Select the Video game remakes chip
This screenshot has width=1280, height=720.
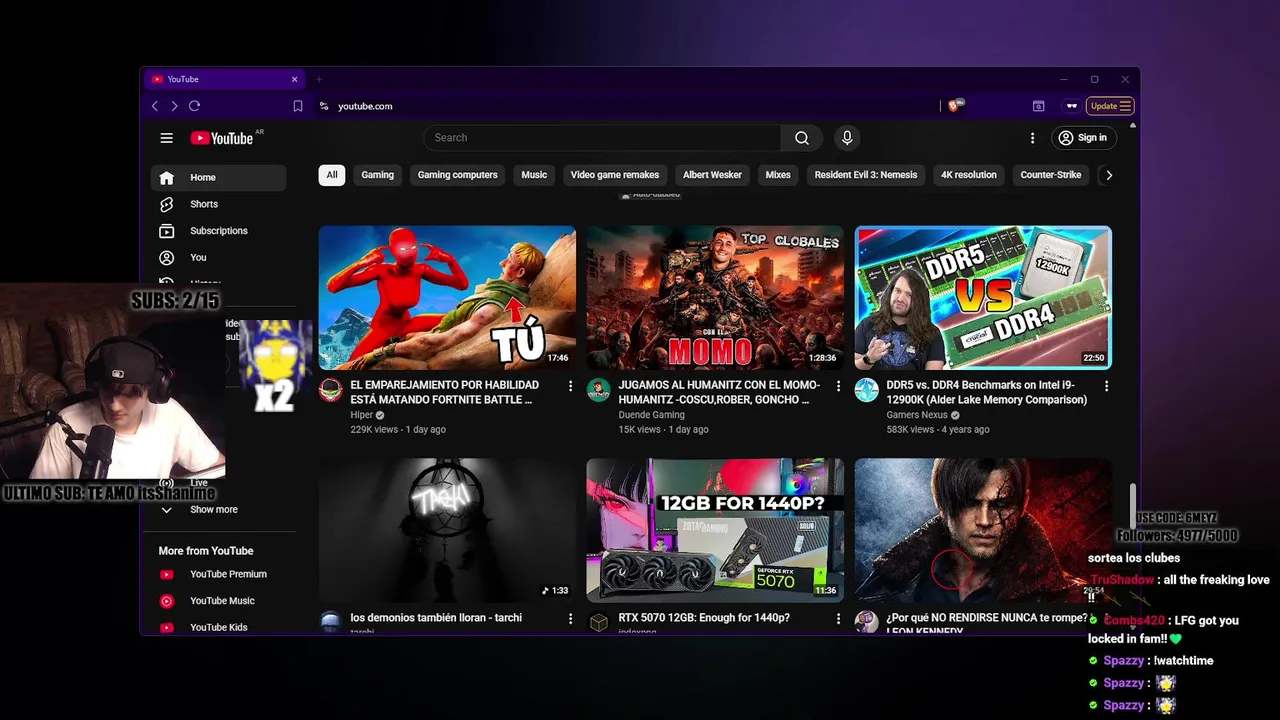(615, 175)
